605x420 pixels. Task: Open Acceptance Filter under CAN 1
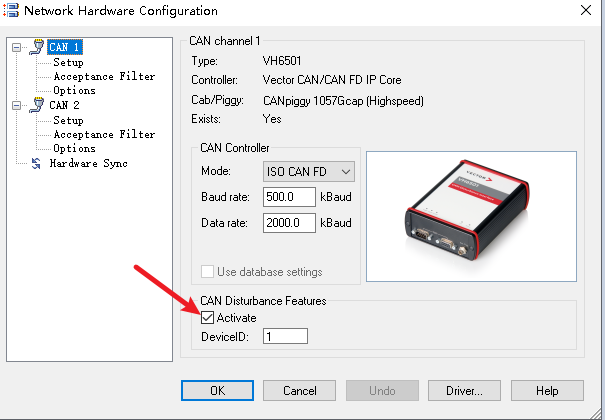[x=104, y=76]
